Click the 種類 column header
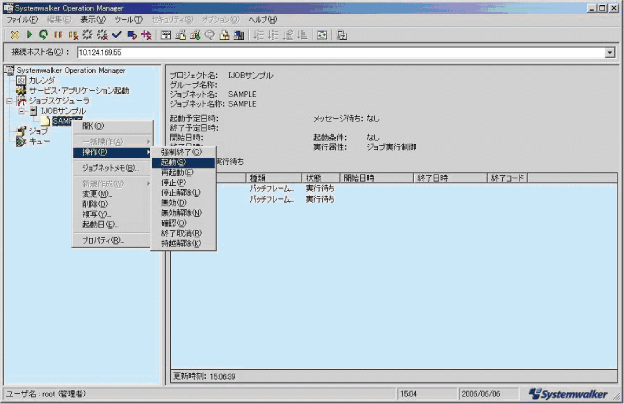Screen dimensions: 624x404 pyautogui.click(x=274, y=178)
